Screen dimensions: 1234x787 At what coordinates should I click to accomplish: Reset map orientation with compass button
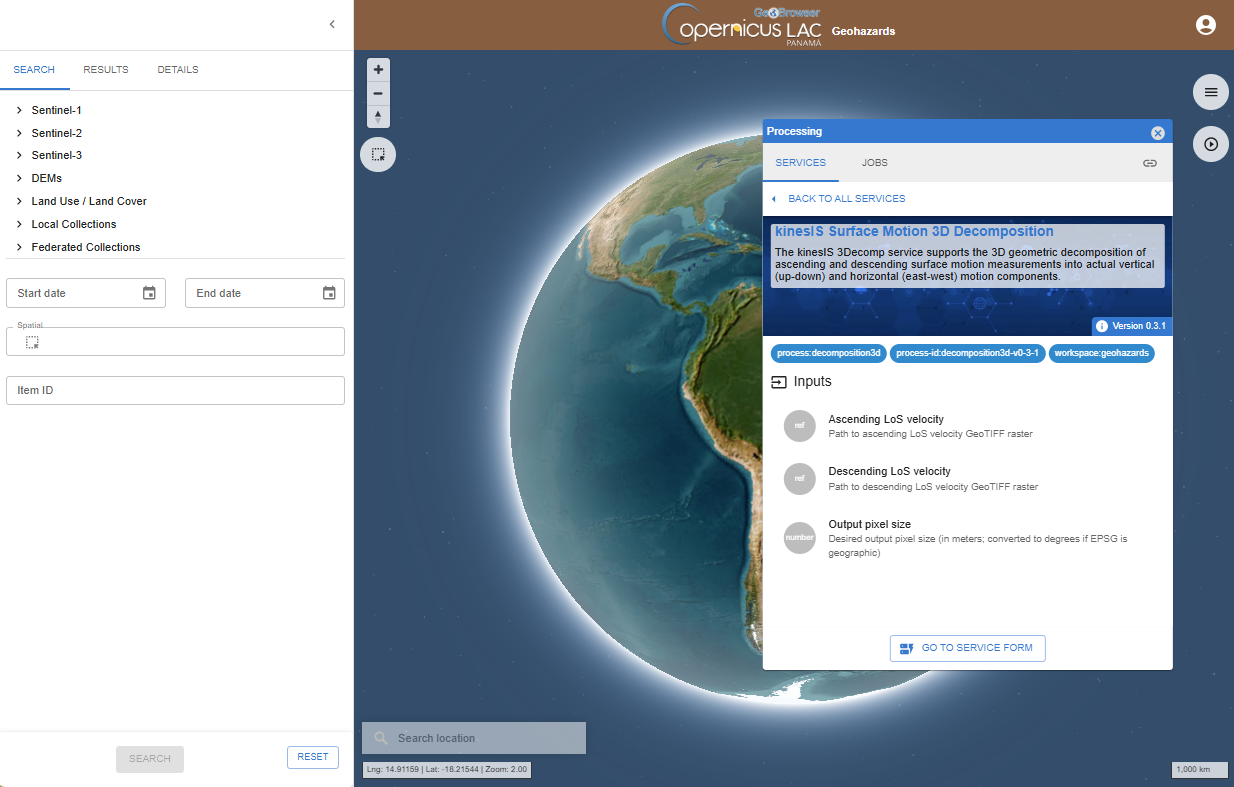click(378, 117)
